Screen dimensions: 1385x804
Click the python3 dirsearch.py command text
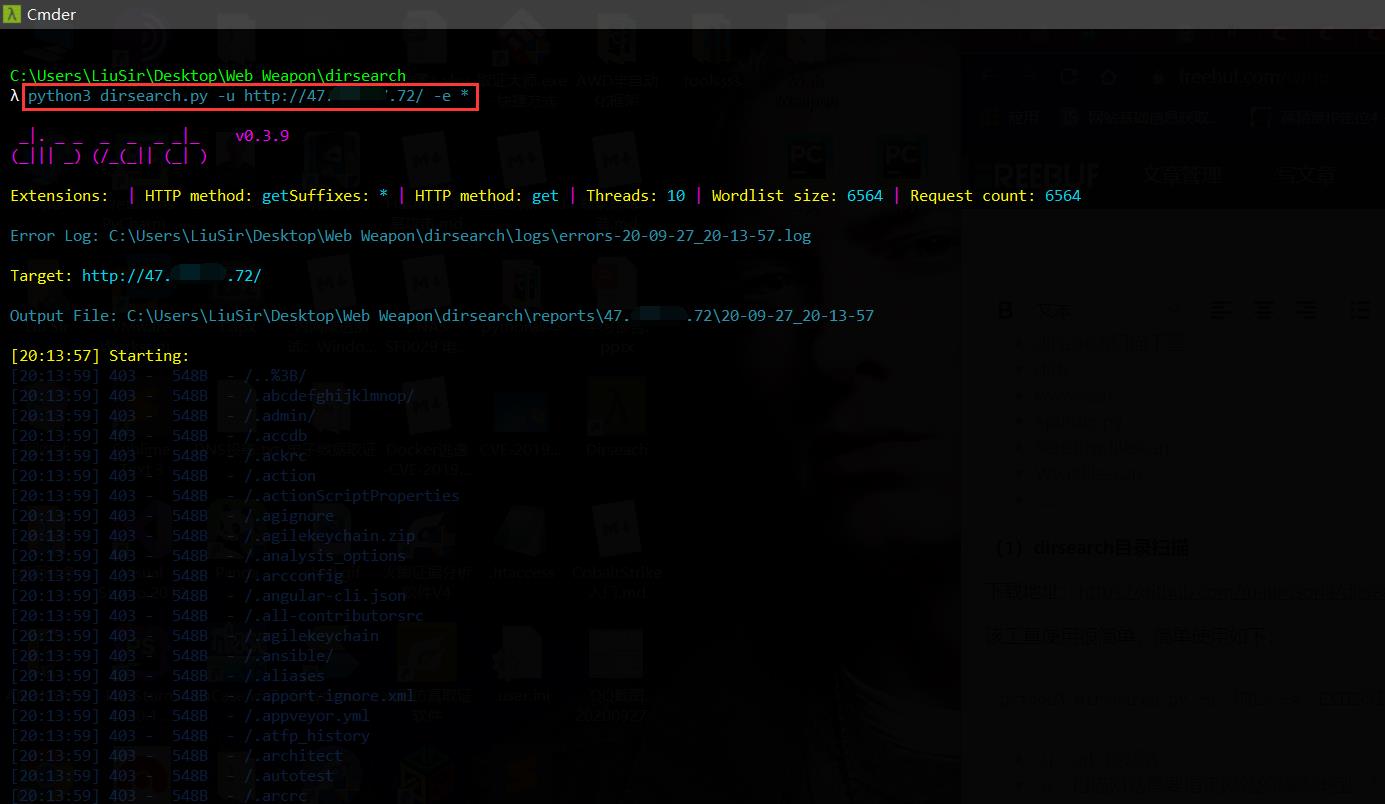(x=248, y=96)
